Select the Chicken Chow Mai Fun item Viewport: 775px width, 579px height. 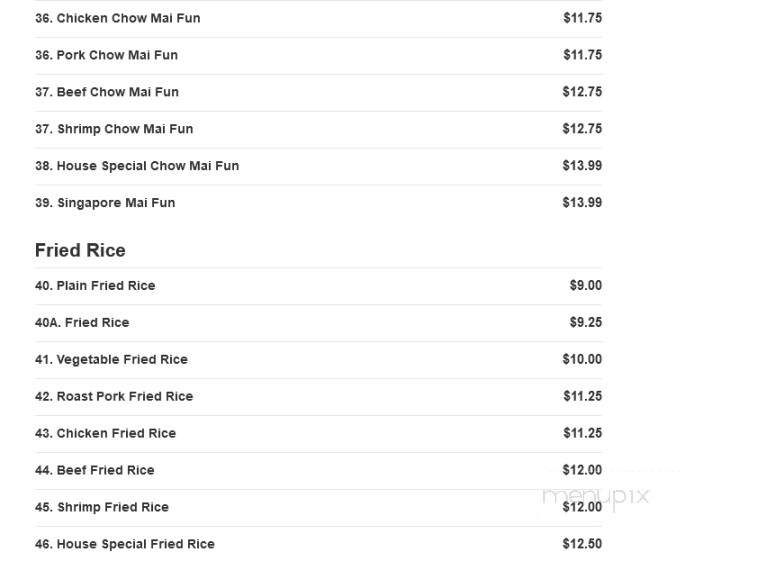tap(318, 18)
